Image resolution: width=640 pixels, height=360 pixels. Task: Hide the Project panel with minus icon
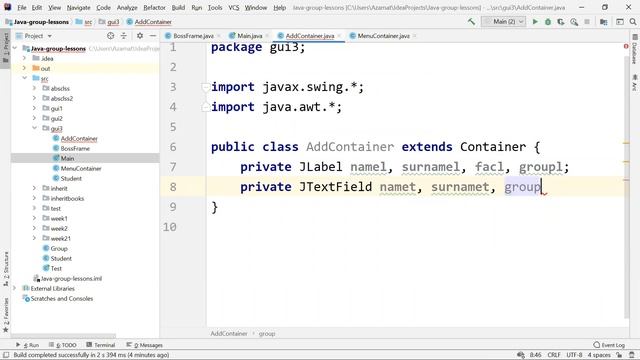[153, 36]
